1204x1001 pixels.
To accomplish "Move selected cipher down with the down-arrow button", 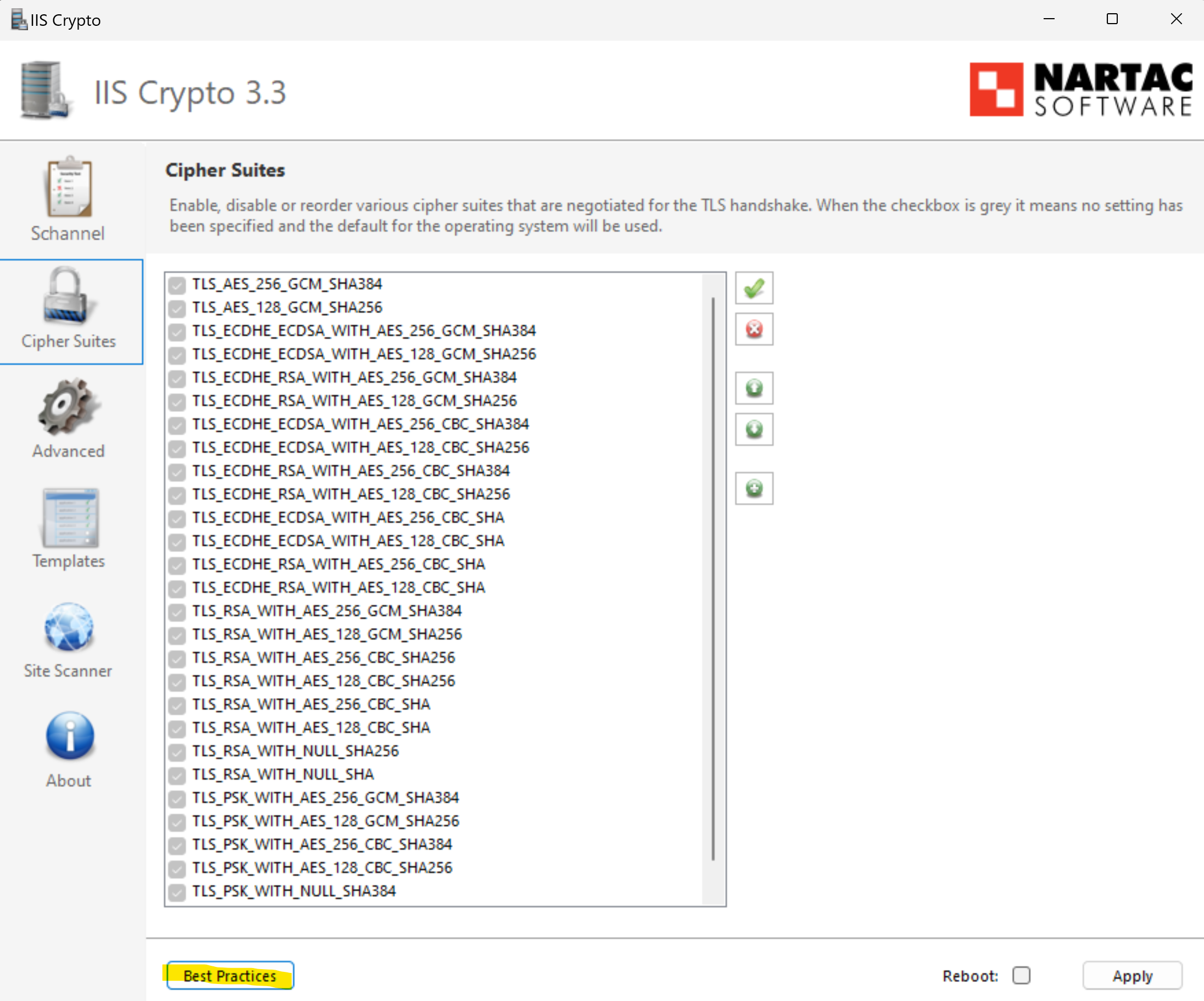I will point(754,430).
